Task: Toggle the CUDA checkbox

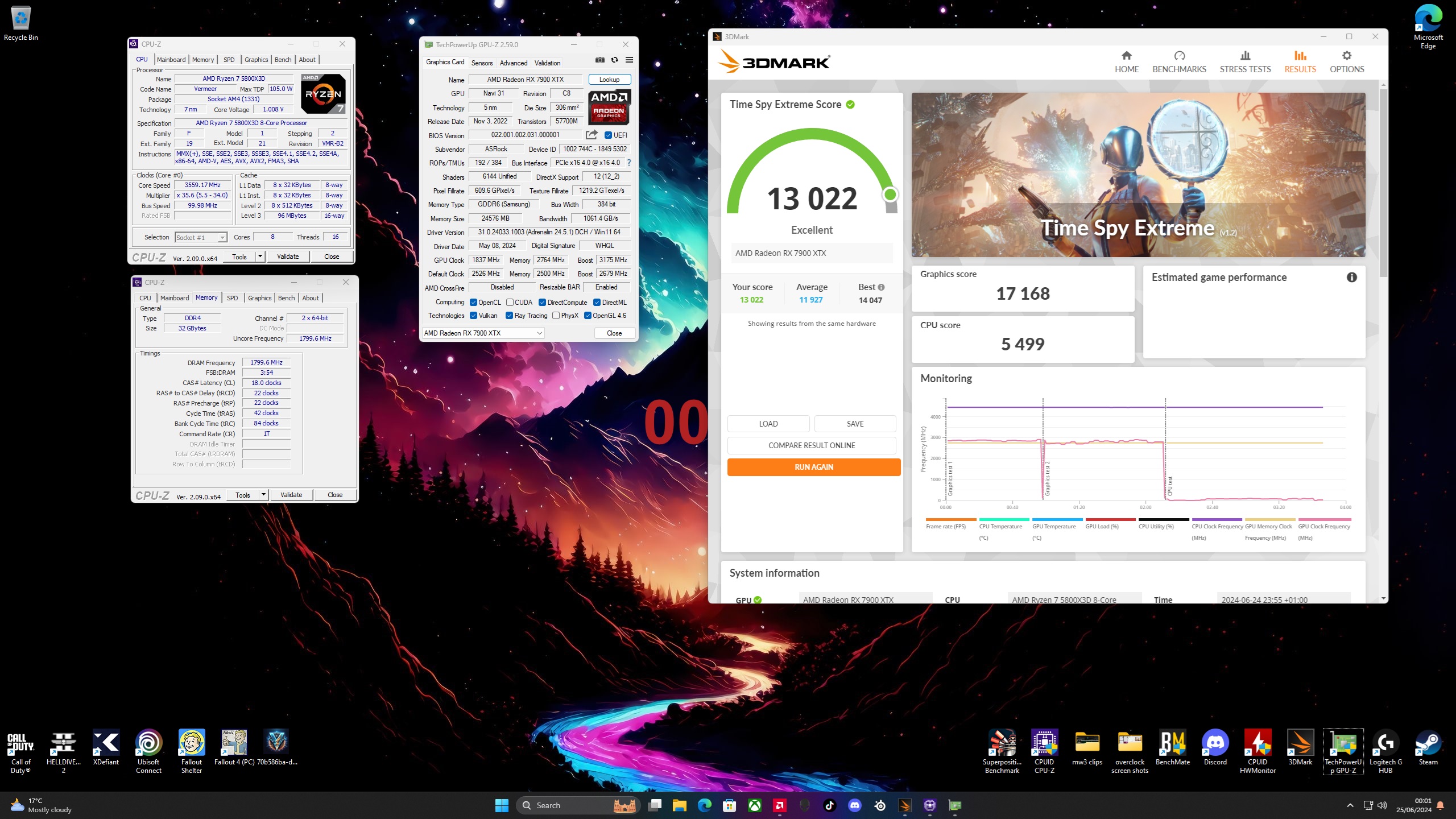Action: pos(510,303)
